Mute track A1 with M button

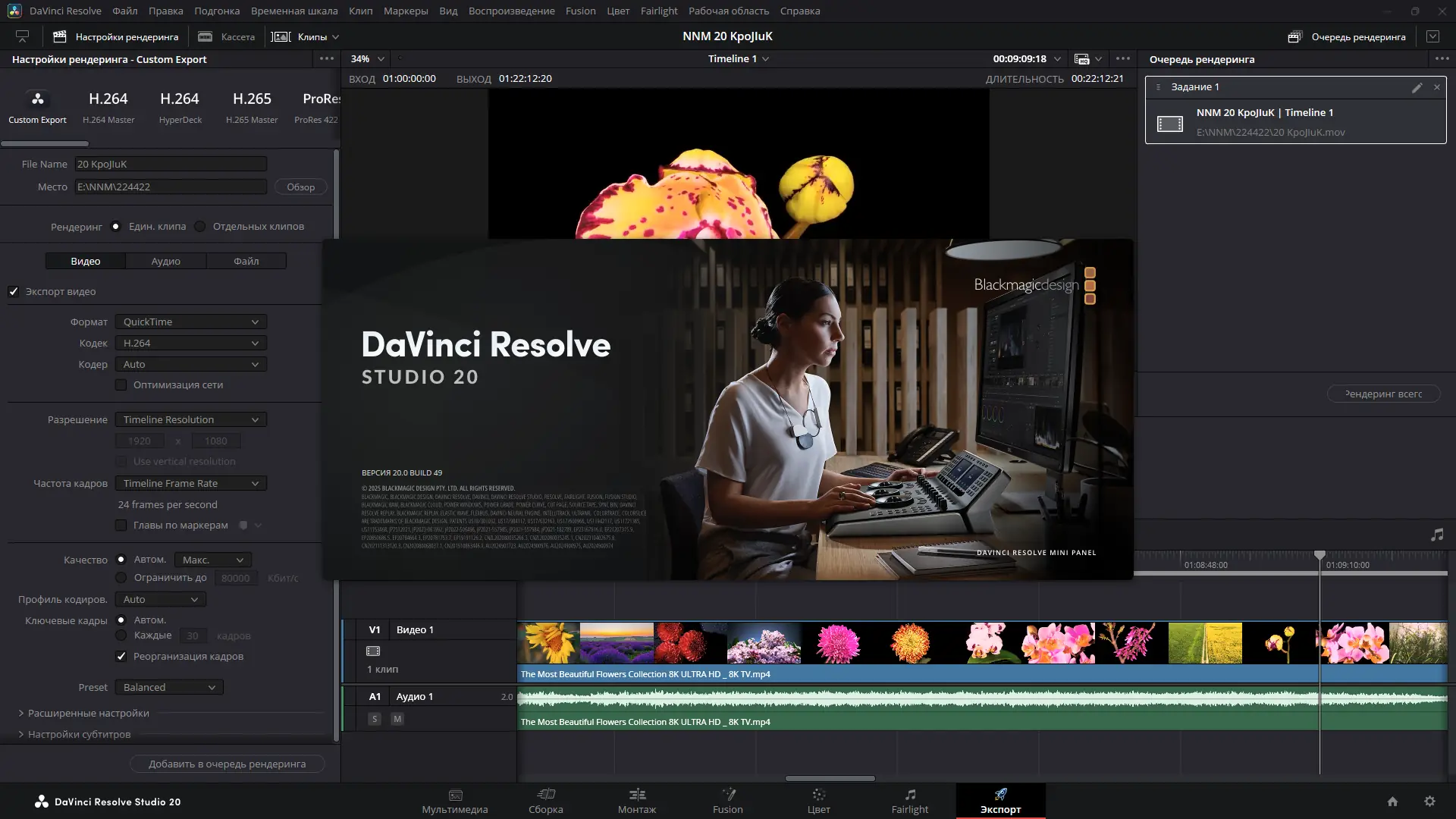[x=397, y=719]
